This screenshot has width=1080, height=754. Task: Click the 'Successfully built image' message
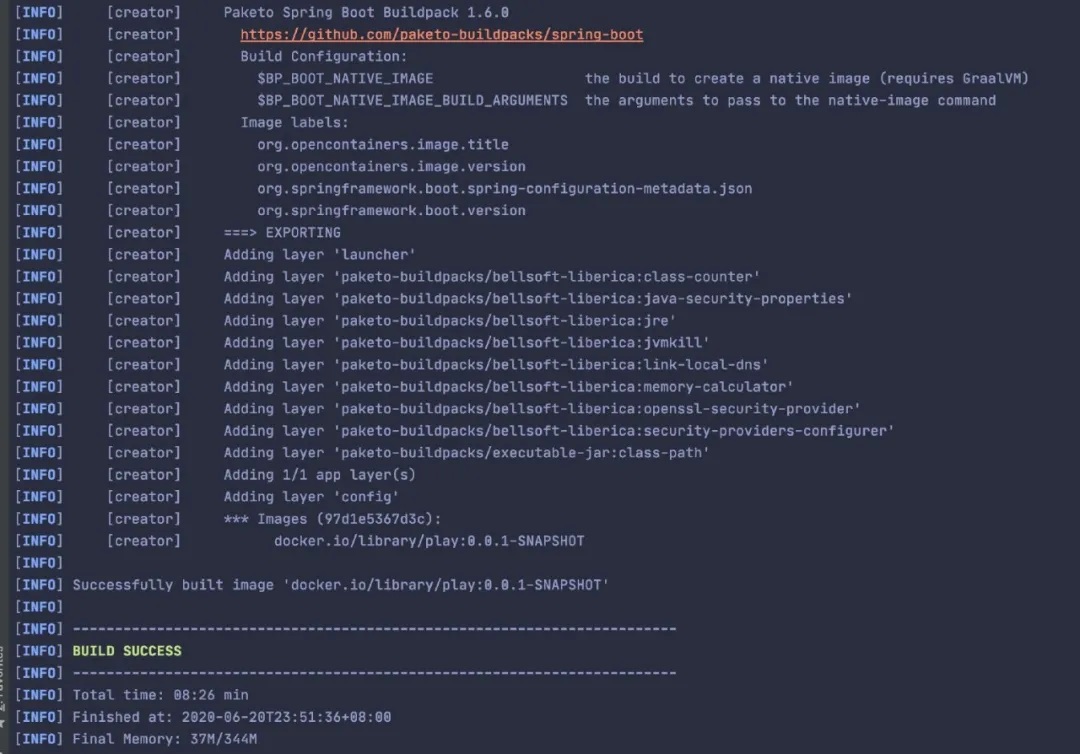[x=341, y=585]
